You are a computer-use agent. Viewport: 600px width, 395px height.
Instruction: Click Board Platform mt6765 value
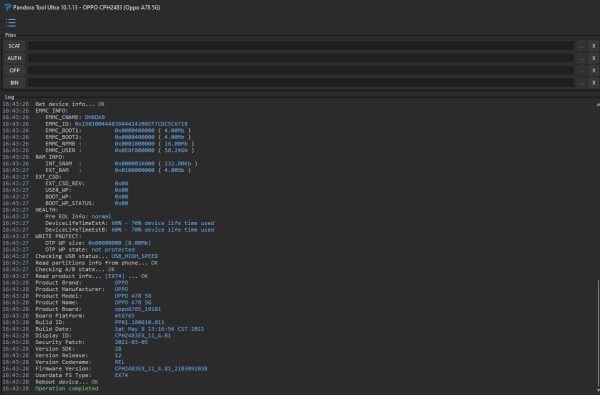pyautogui.click(x=124, y=316)
